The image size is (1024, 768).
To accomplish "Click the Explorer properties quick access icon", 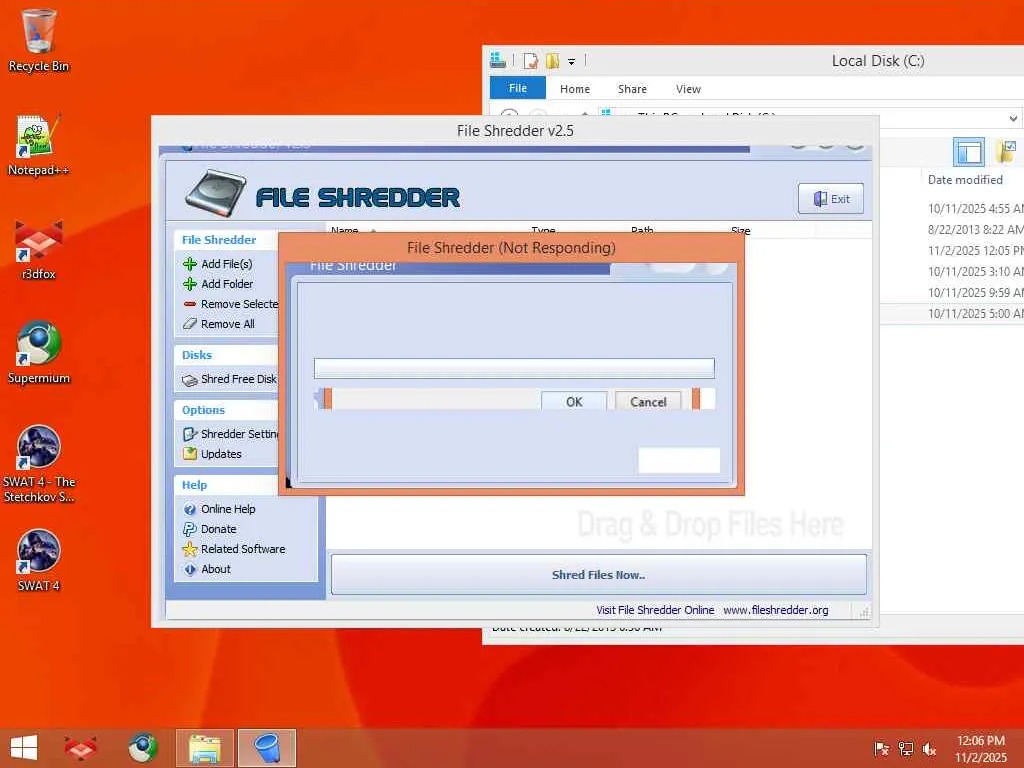I will click(530, 61).
